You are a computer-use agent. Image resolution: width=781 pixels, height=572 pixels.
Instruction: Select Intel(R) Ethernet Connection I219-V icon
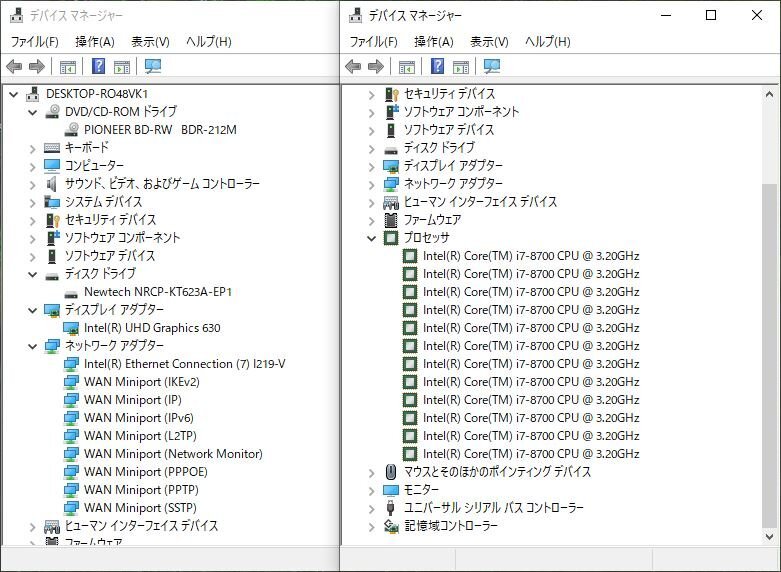(x=71, y=364)
